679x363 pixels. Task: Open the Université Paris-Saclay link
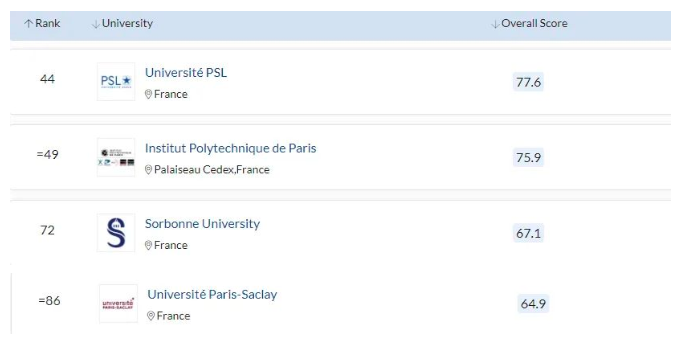pyautogui.click(x=212, y=295)
